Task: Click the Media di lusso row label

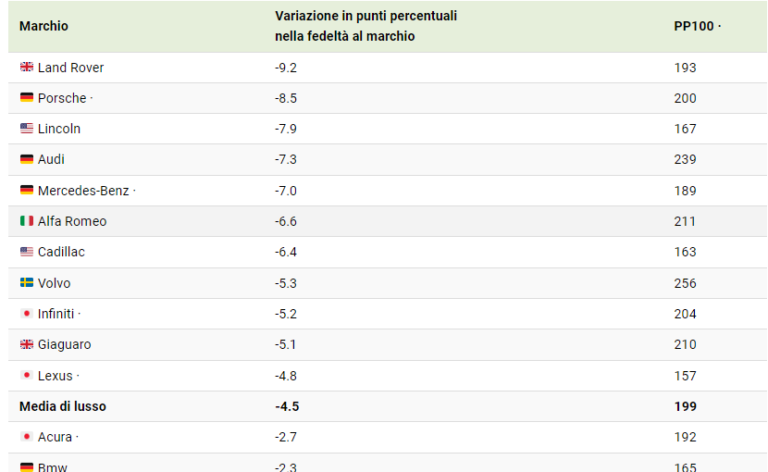Action: click(x=63, y=406)
